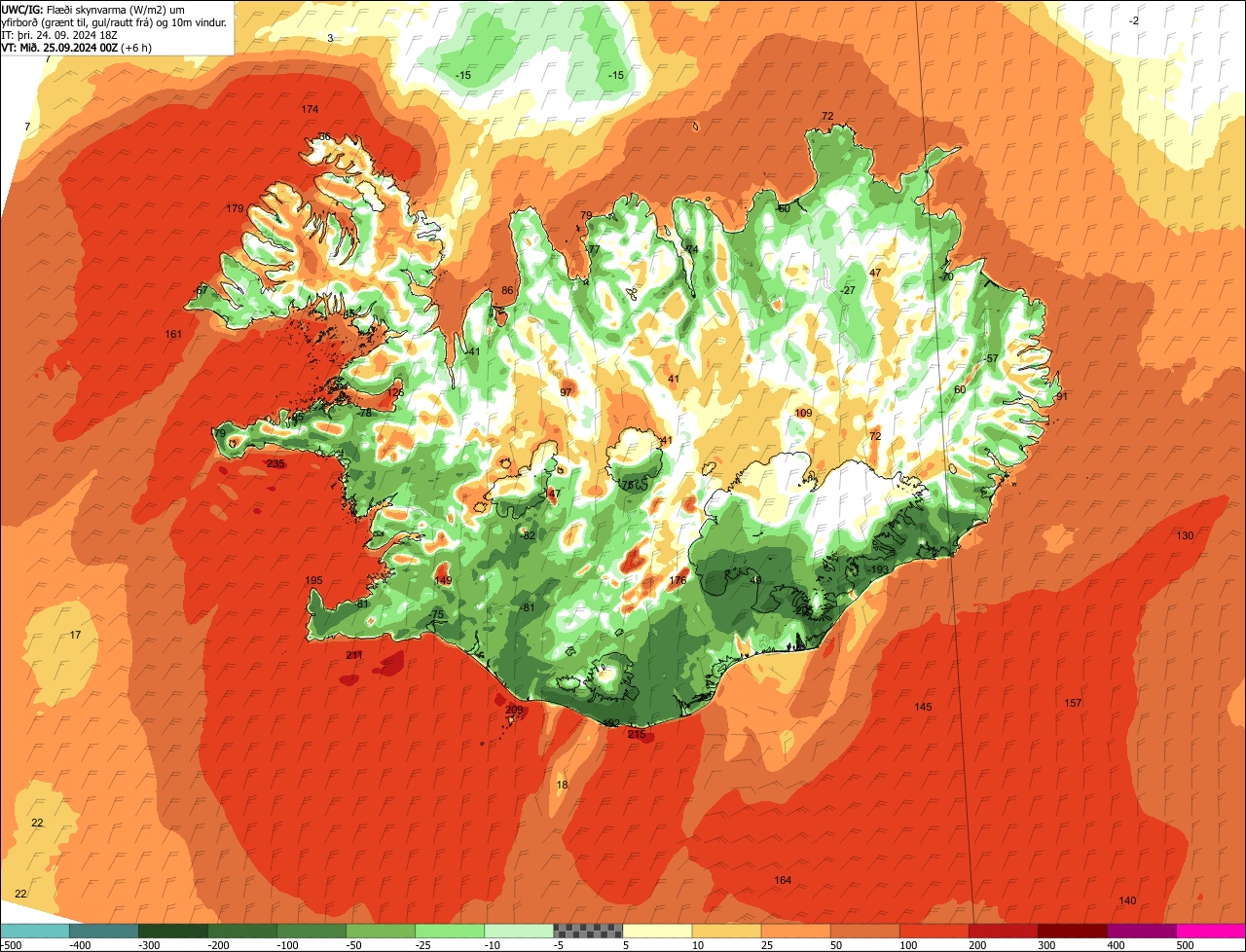Select the value 157 in the southeast ocean
This screenshot has width=1246, height=952.
click(x=1073, y=703)
